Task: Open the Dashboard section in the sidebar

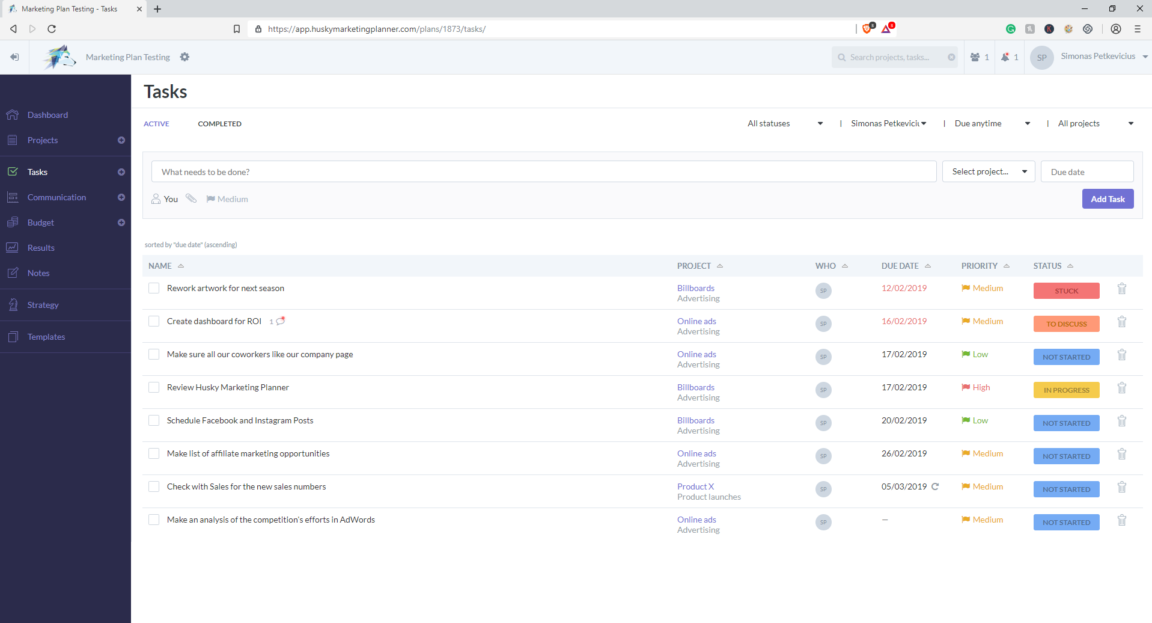Action: pos(47,114)
